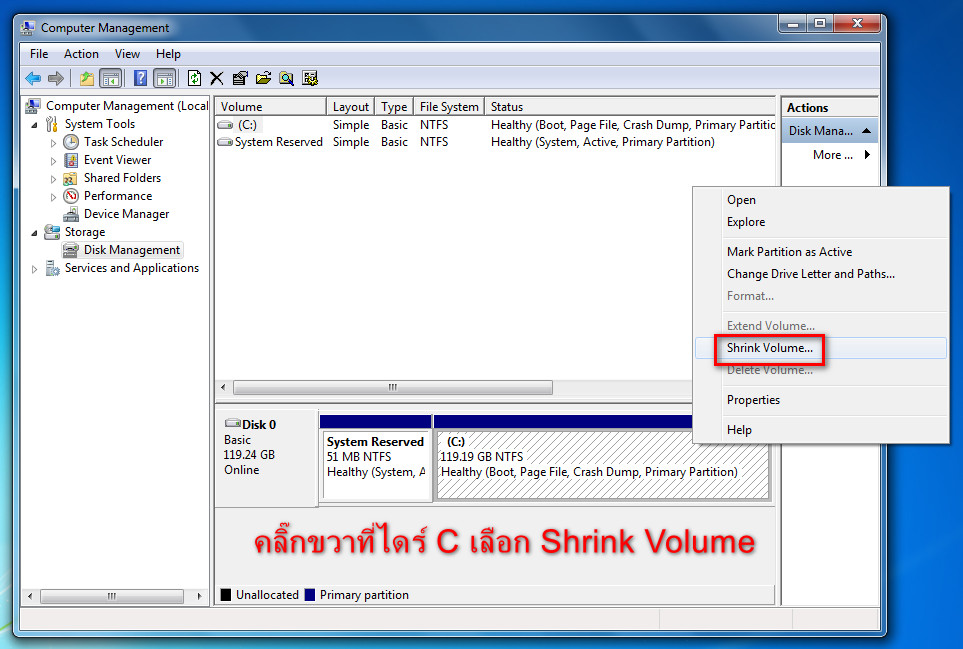Select the Event Viewer icon in tree
The image size is (963, 649).
click(71, 160)
